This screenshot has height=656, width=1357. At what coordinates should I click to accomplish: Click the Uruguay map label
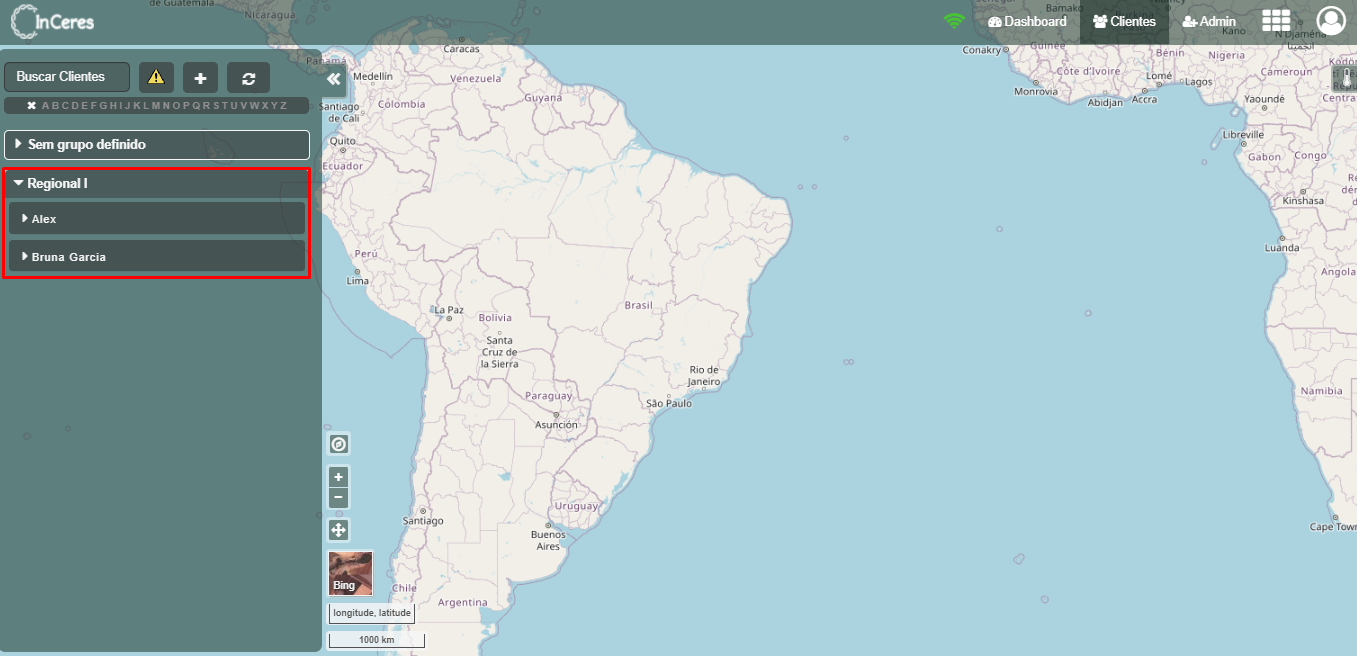(x=576, y=506)
